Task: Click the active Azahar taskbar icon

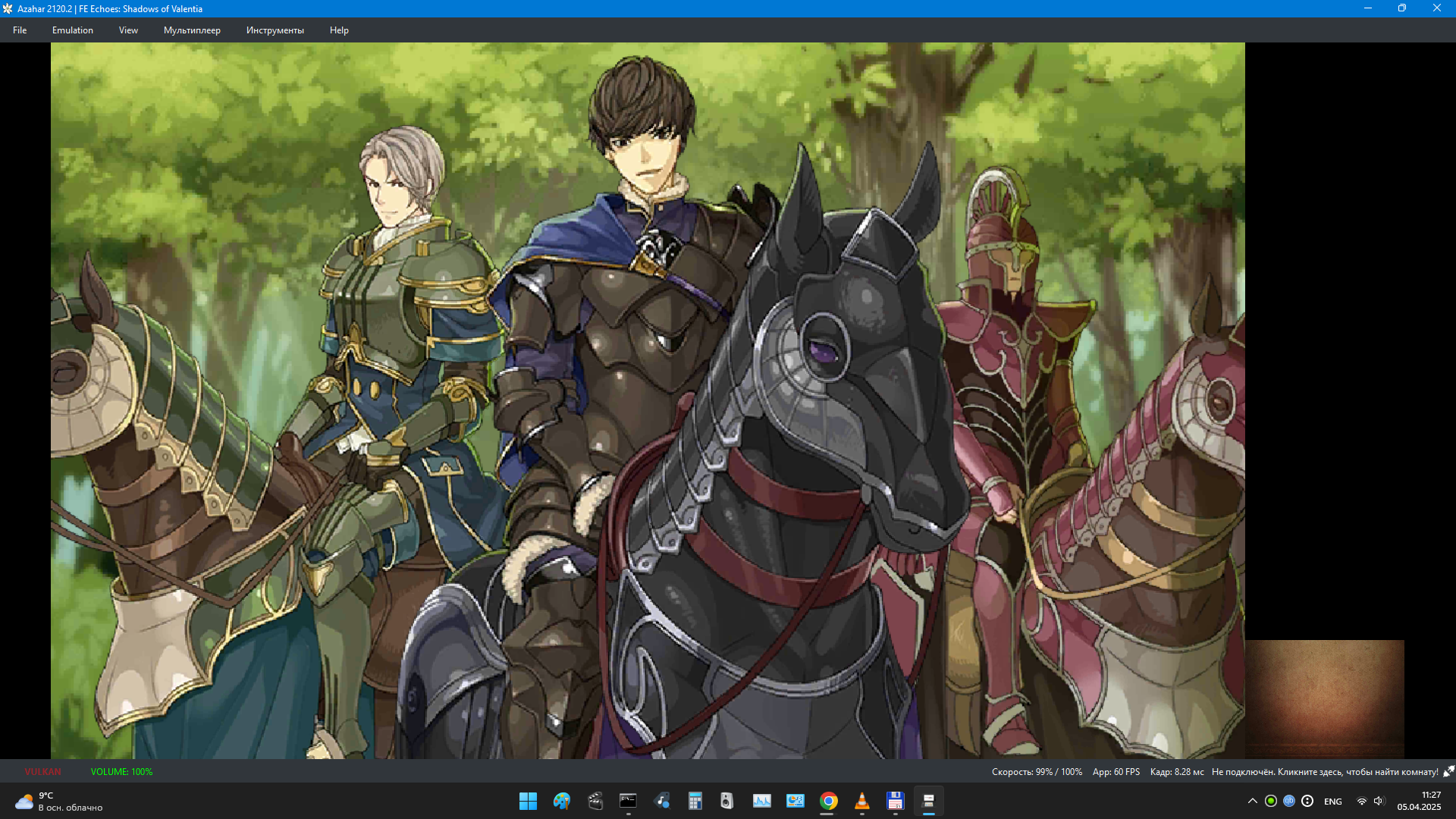Action: pos(928,801)
